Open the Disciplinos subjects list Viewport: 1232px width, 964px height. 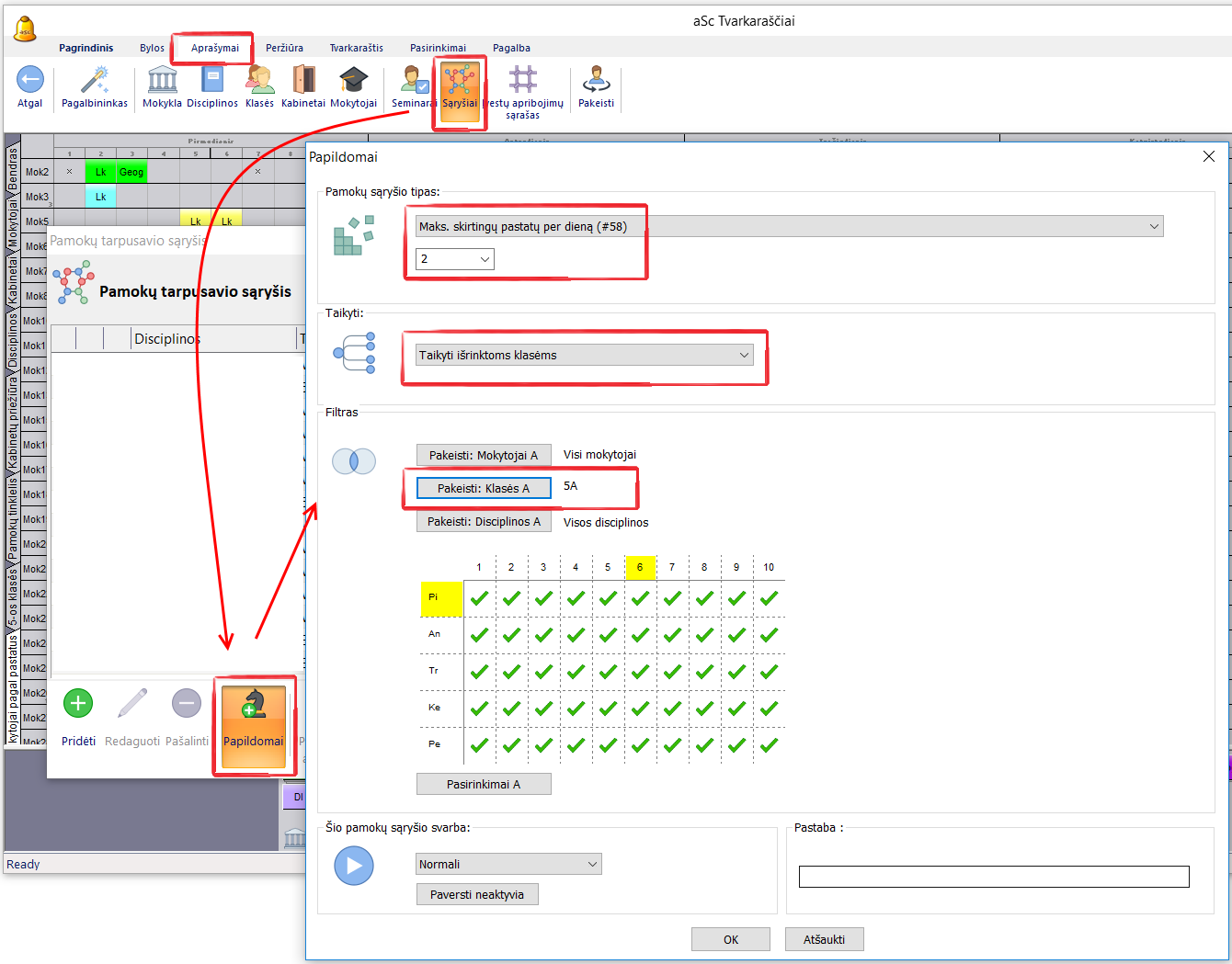coord(212,81)
